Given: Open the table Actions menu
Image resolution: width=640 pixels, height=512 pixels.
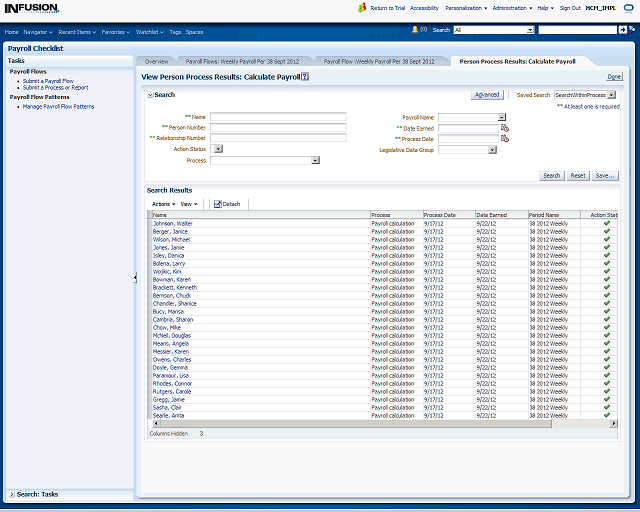Looking at the screenshot, I should tap(162, 203).
